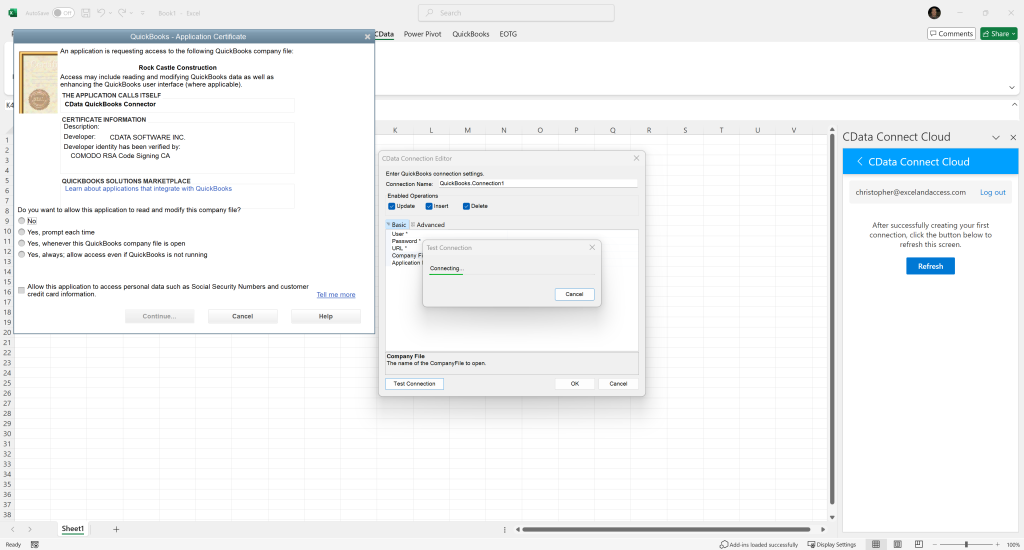Select row header 25
The image size is (1024, 550).
coord(7,383)
